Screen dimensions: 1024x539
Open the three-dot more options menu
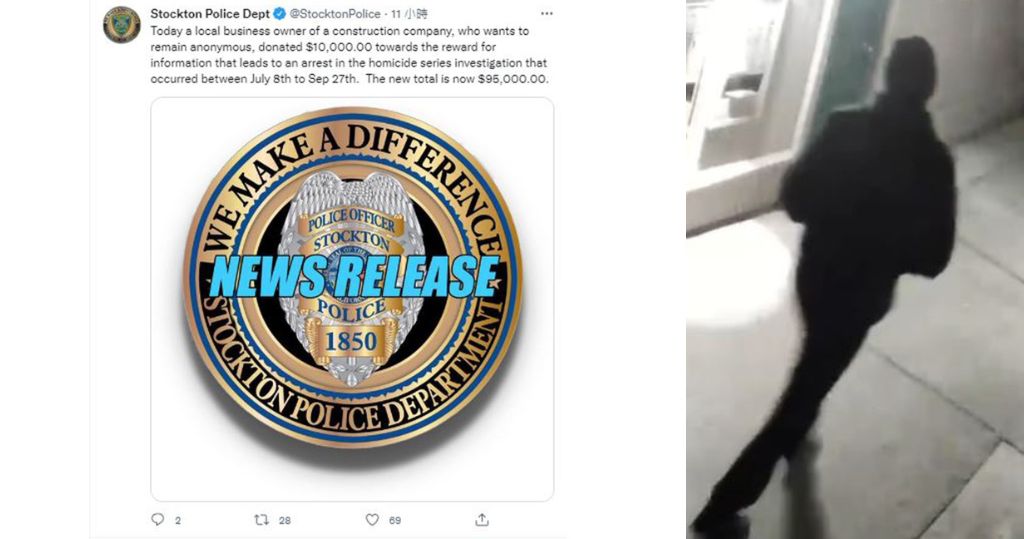547,14
